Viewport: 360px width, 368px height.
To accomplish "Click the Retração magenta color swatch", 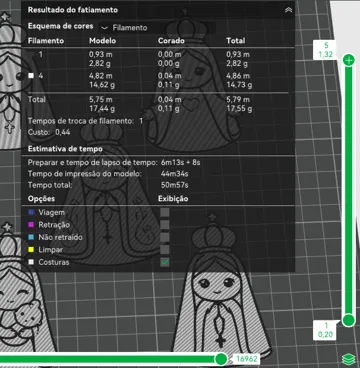I will [31, 225].
